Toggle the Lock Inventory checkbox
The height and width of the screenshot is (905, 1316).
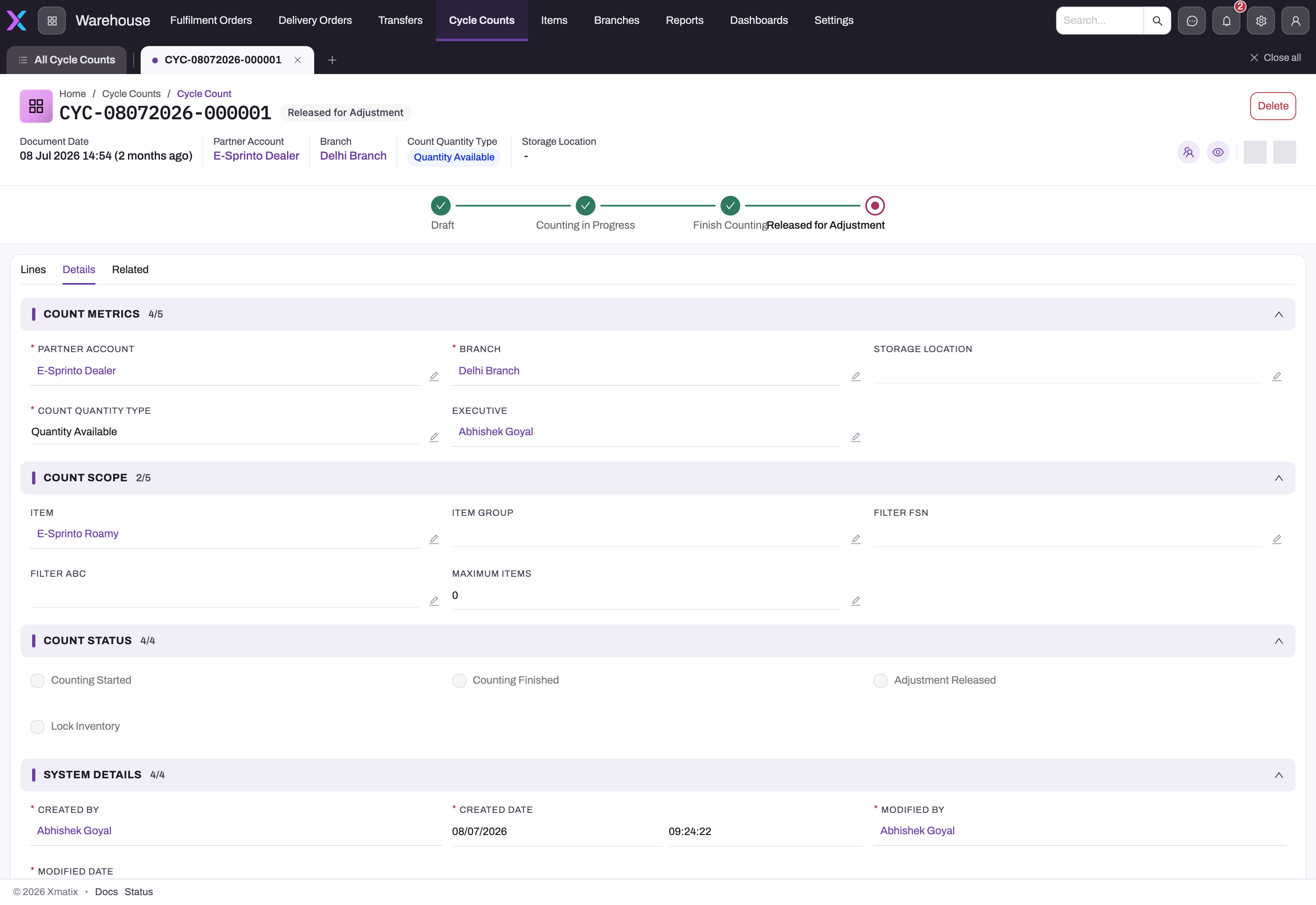[37, 726]
